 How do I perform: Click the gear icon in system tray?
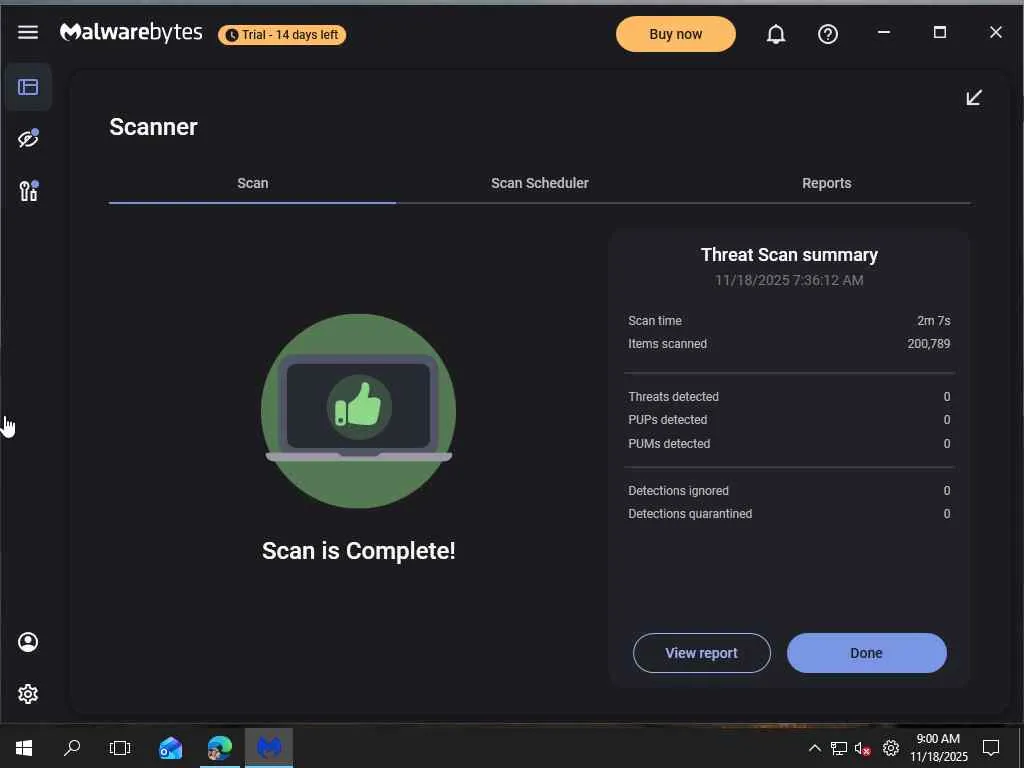(x=891, y=748)
